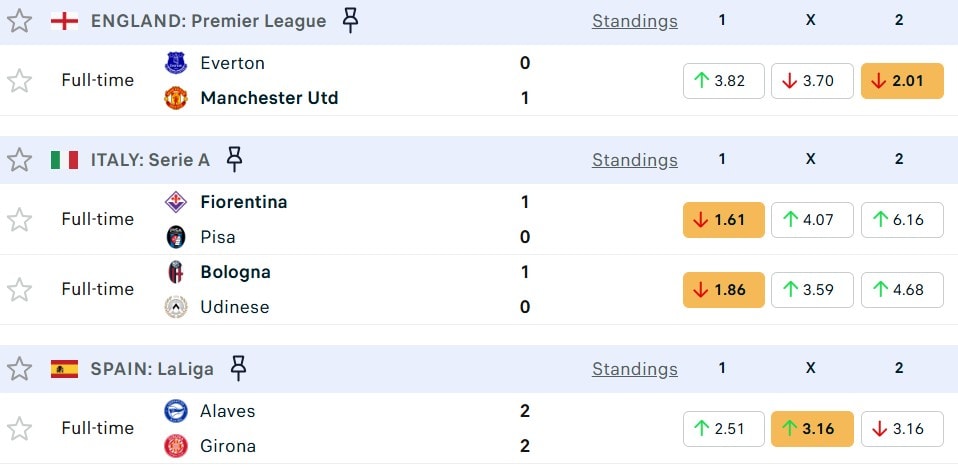Click the Fiorentina club crest
Screen dimensions: 958x468
click(176, 202)
